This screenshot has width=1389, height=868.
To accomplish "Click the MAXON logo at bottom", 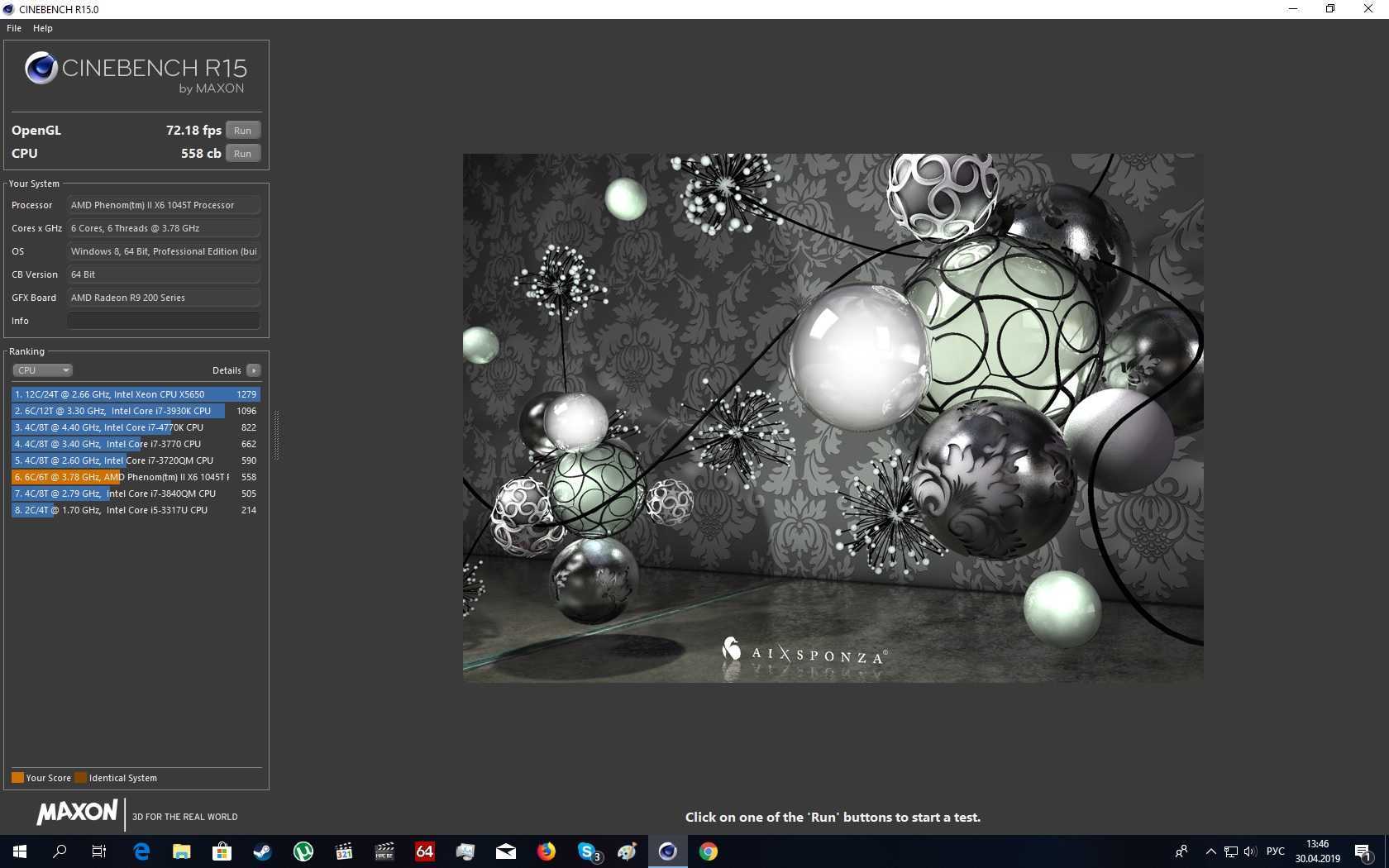I will [77, 813].
